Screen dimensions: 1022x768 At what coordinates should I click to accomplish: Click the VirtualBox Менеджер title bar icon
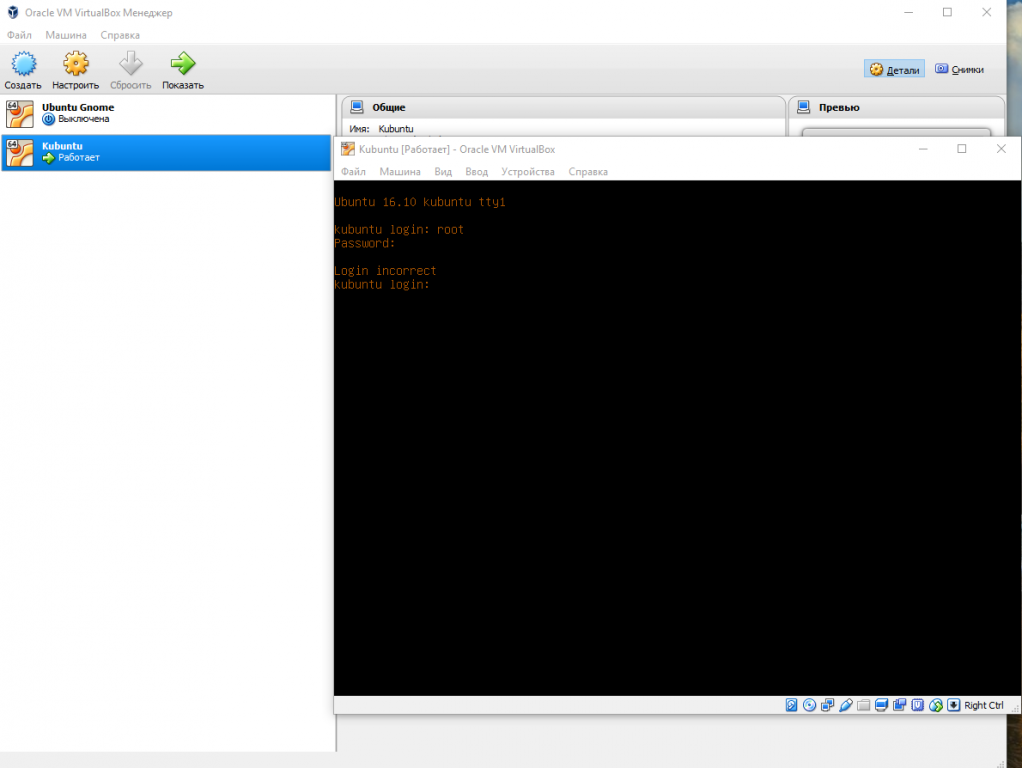(x=13, y=12)
